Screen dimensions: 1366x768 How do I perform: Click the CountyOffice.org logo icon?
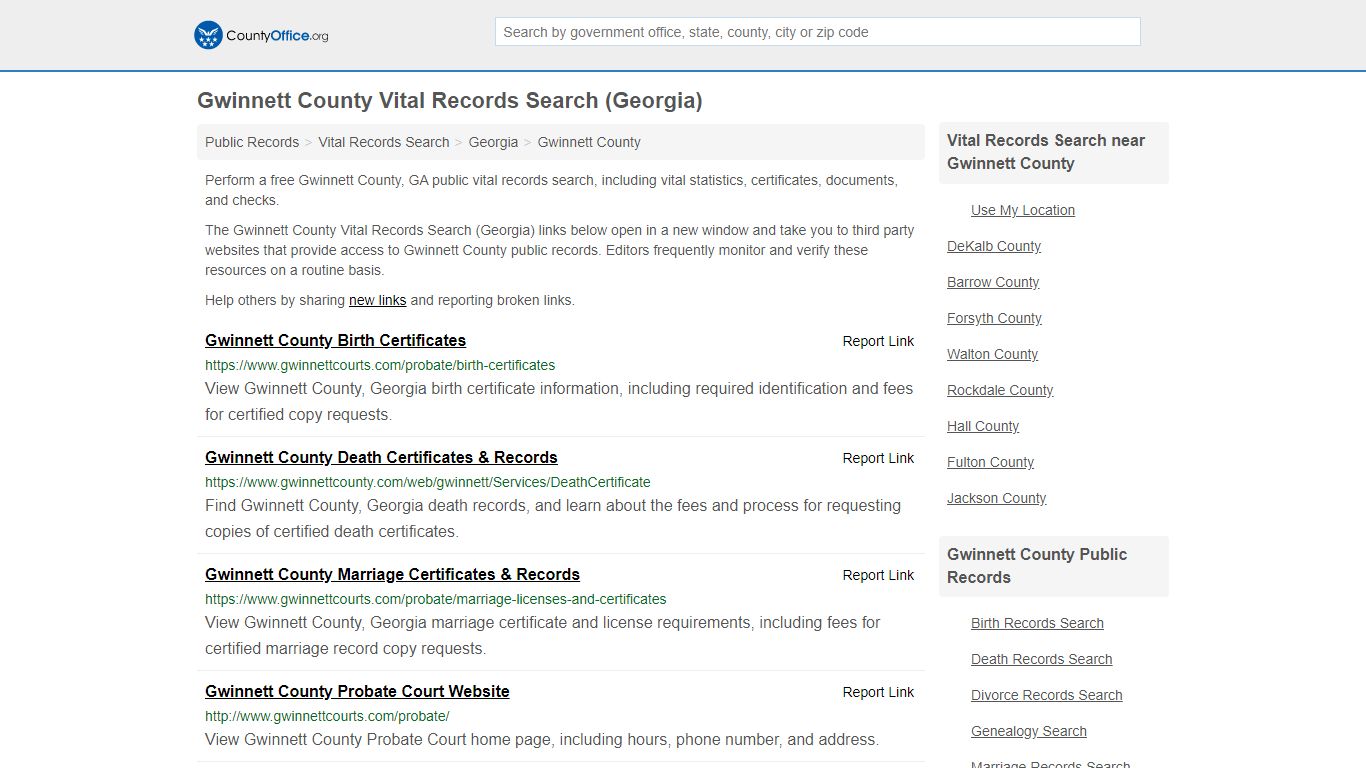(208, 35)
